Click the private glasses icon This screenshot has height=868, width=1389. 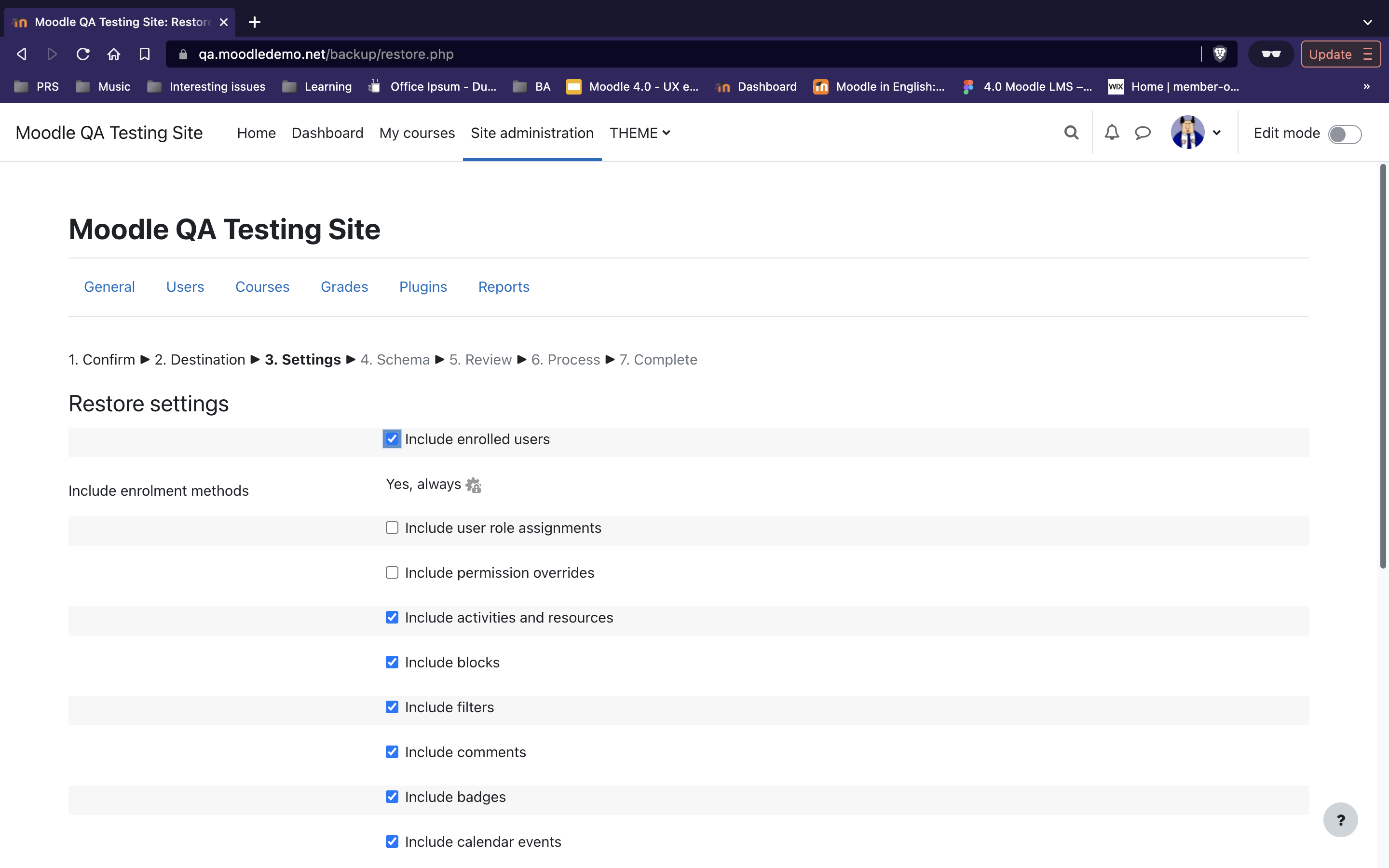[1271, 54]
